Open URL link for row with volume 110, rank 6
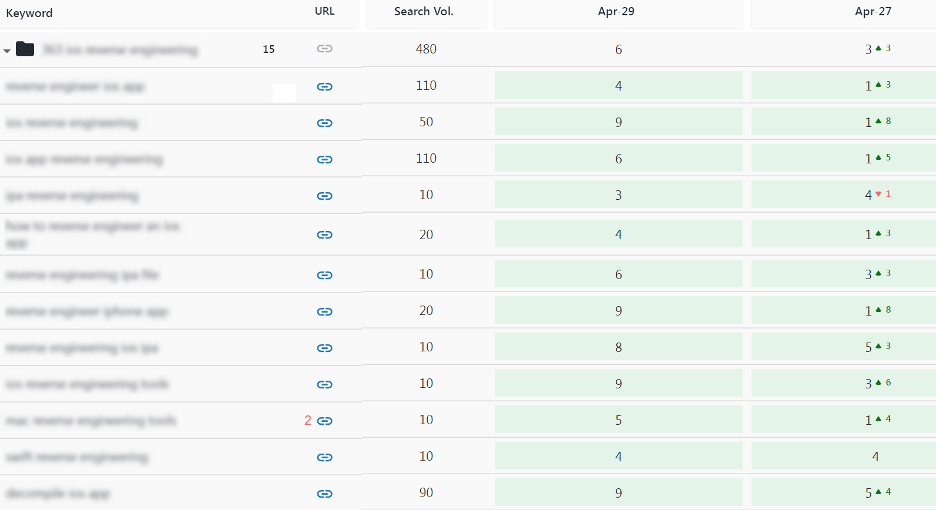 (324, 159)
